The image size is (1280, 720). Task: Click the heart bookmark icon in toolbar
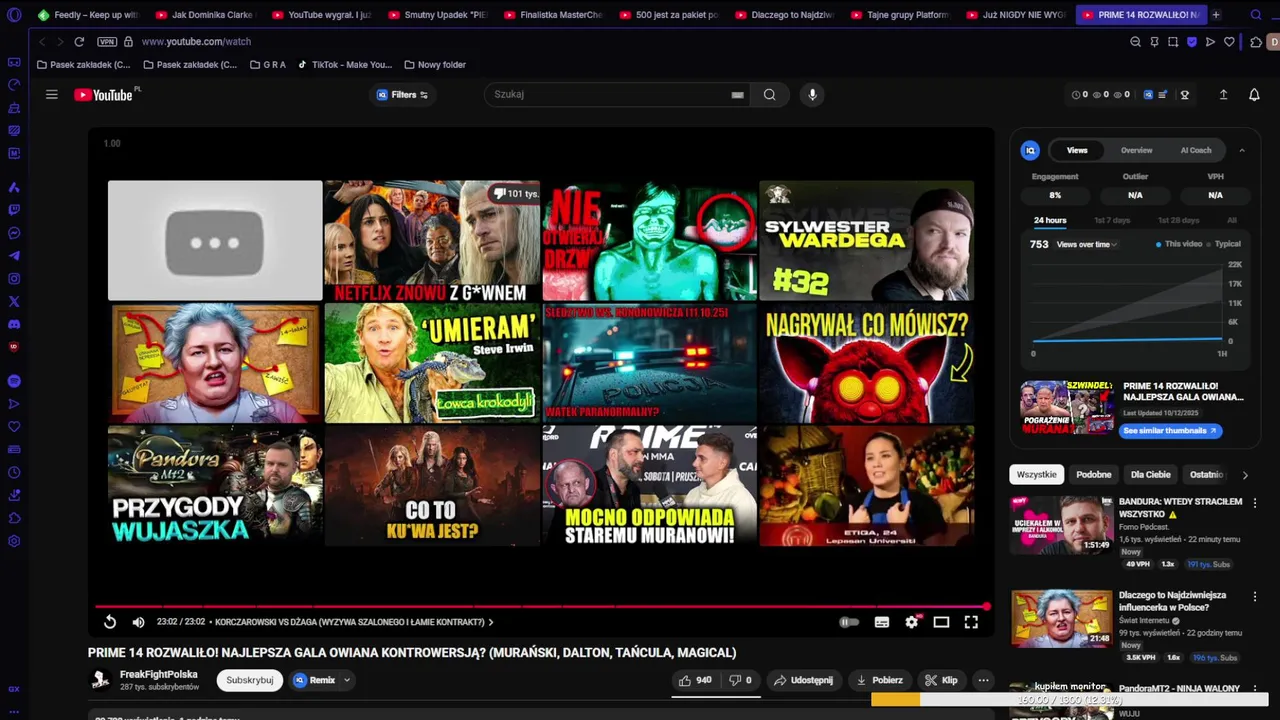[x=1229, y=42]
